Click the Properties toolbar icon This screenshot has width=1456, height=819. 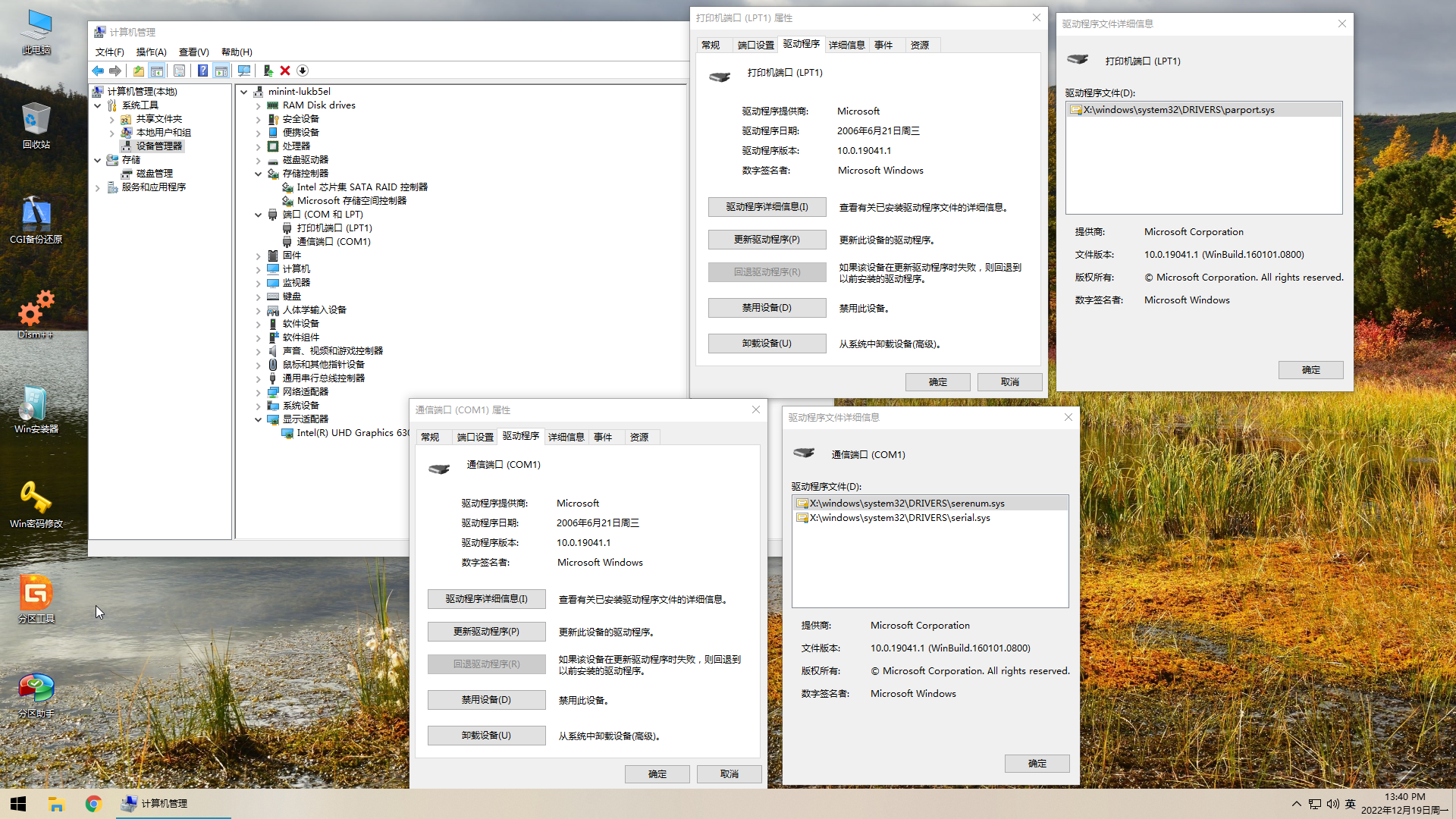tap(179, 71)
